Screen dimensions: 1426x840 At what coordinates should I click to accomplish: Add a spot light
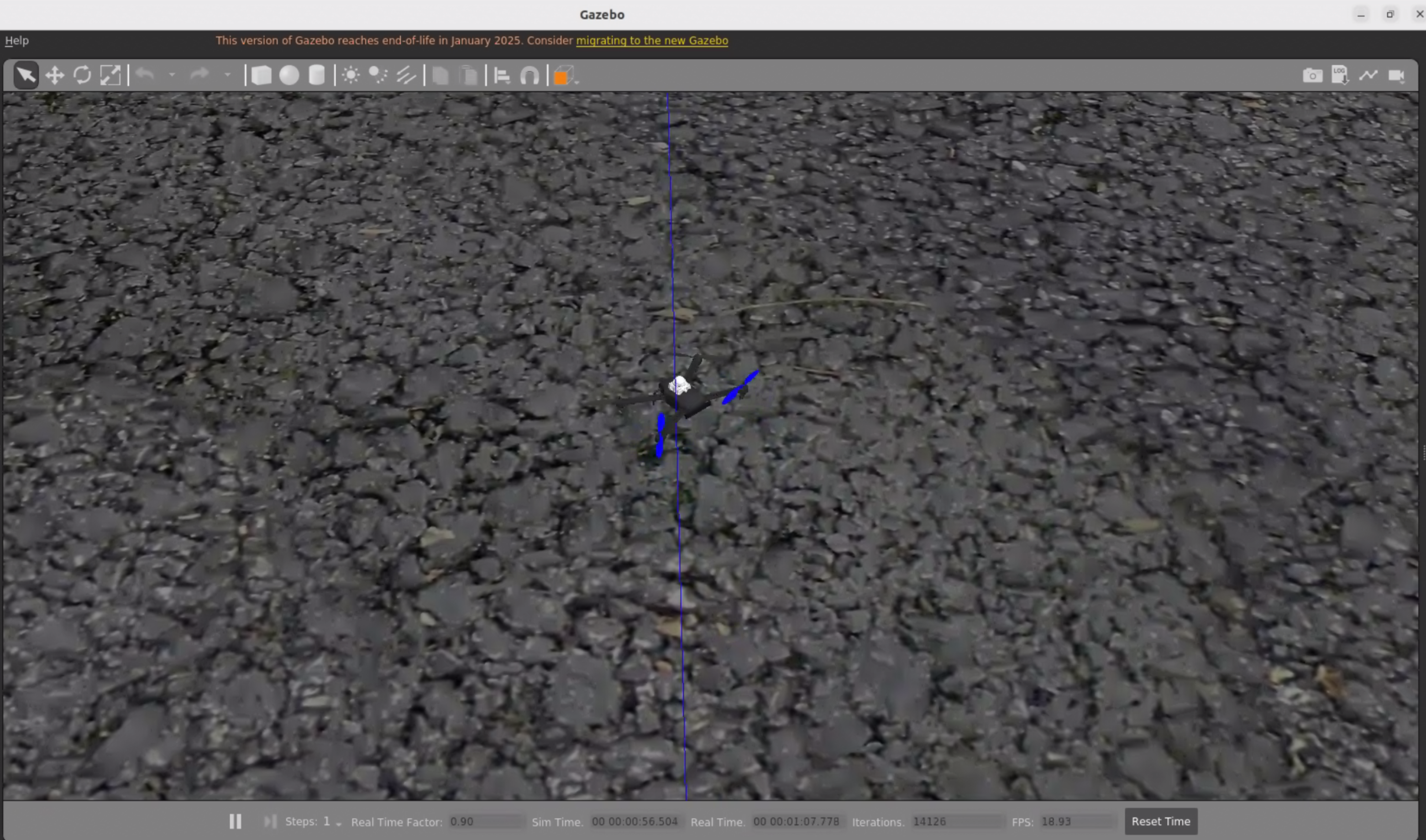[x=377, y=75]
